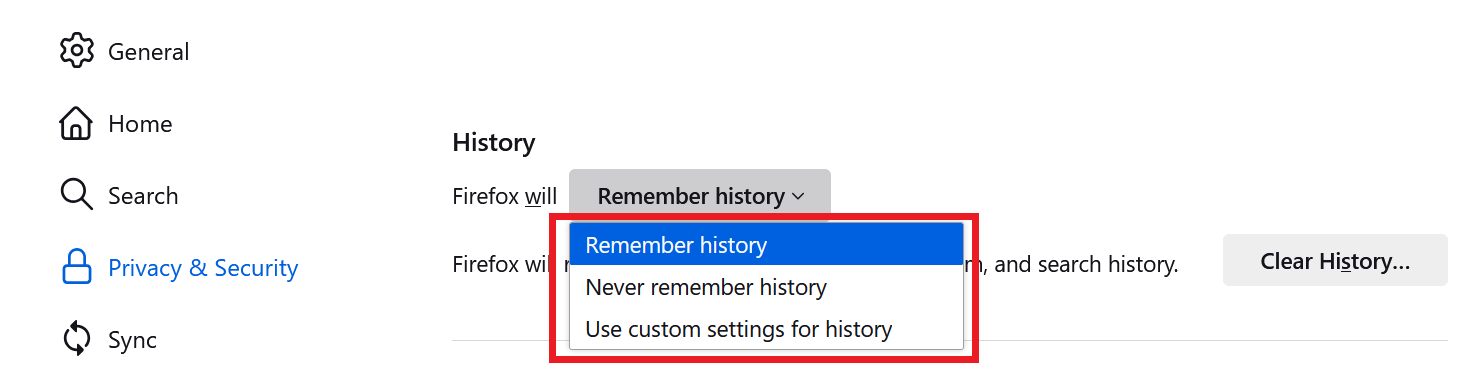The image size is (1465, 387).
Task: Click the "and search history." description text
Action: click(1084, 264)
